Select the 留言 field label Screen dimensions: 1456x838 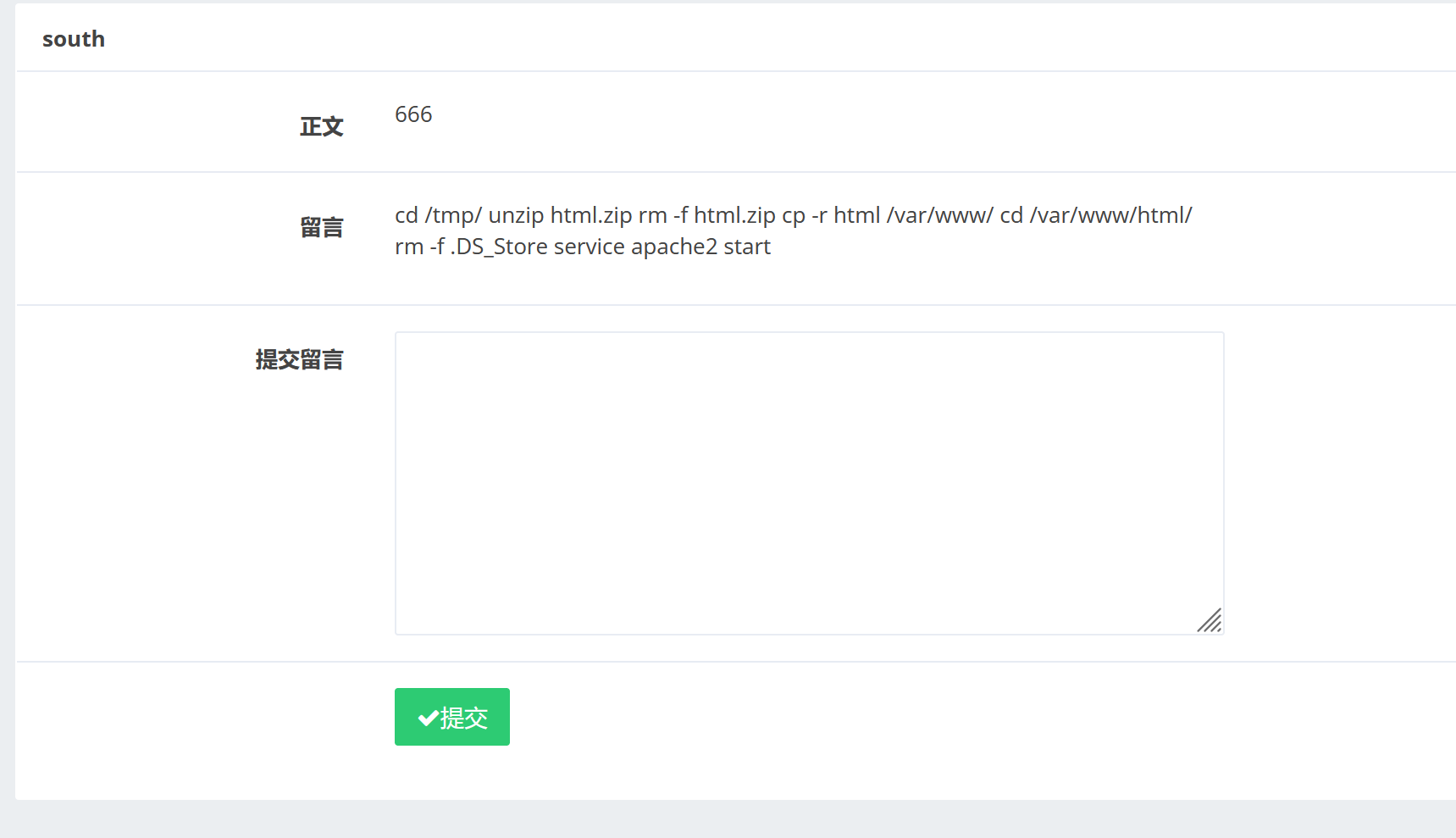click(x=321, y=228)
